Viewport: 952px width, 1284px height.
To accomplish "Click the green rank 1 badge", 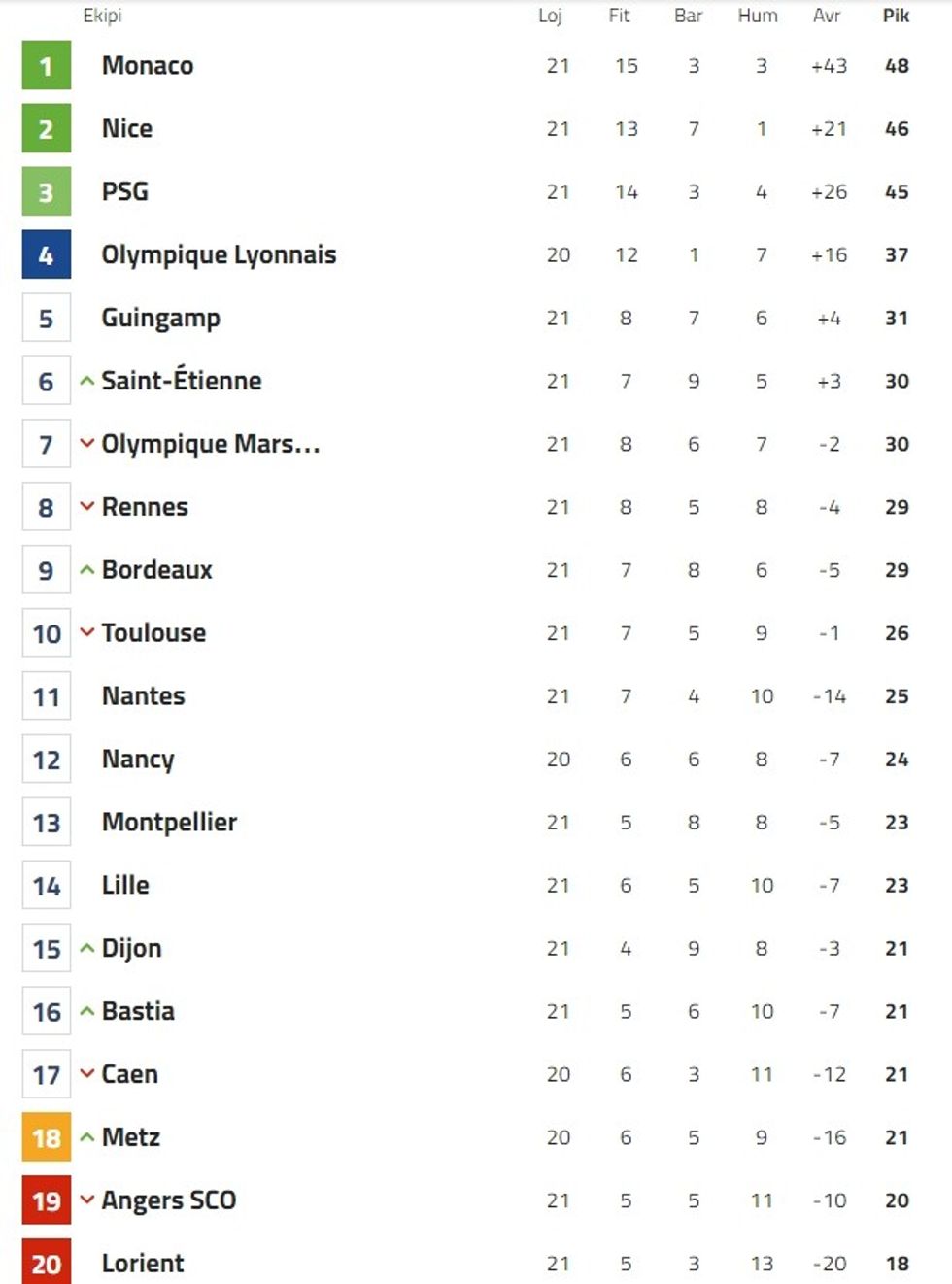I will 47,65.
